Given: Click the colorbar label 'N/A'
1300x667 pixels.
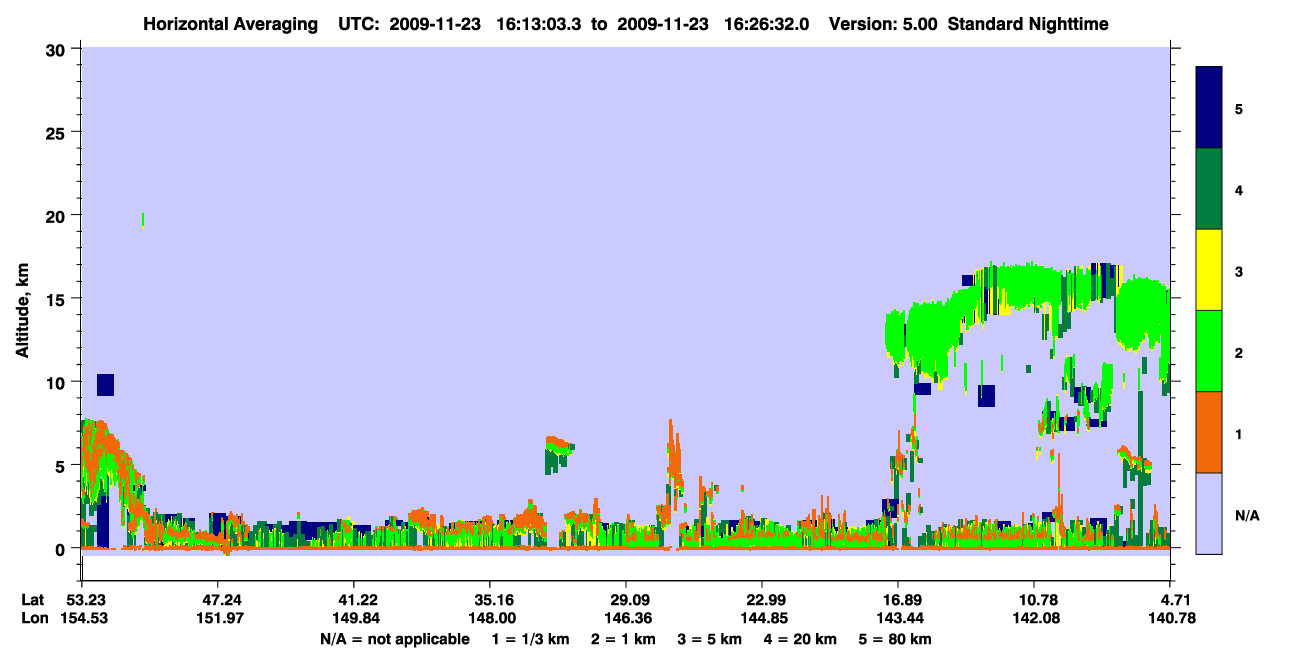Looking at the screenshot, I should point(1246,515).
